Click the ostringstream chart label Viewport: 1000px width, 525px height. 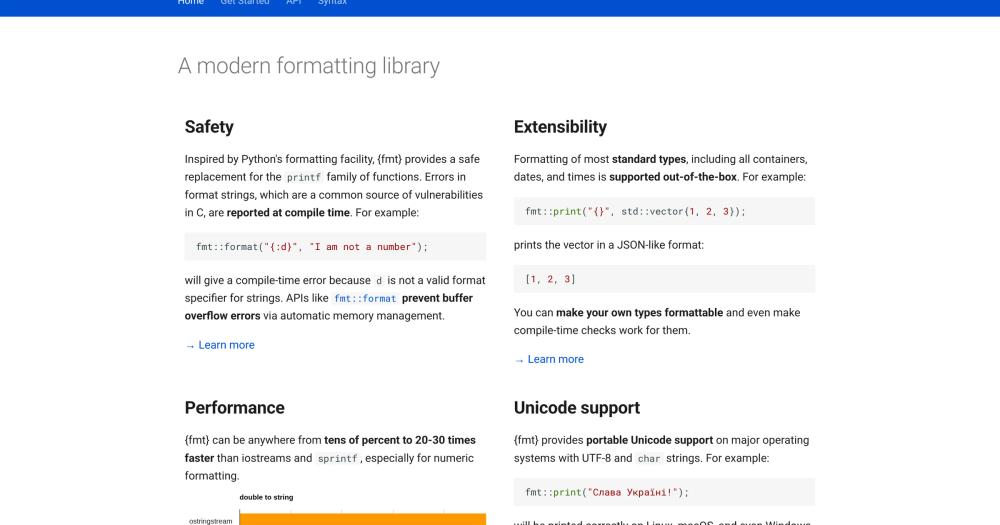(x=211, y=521)
